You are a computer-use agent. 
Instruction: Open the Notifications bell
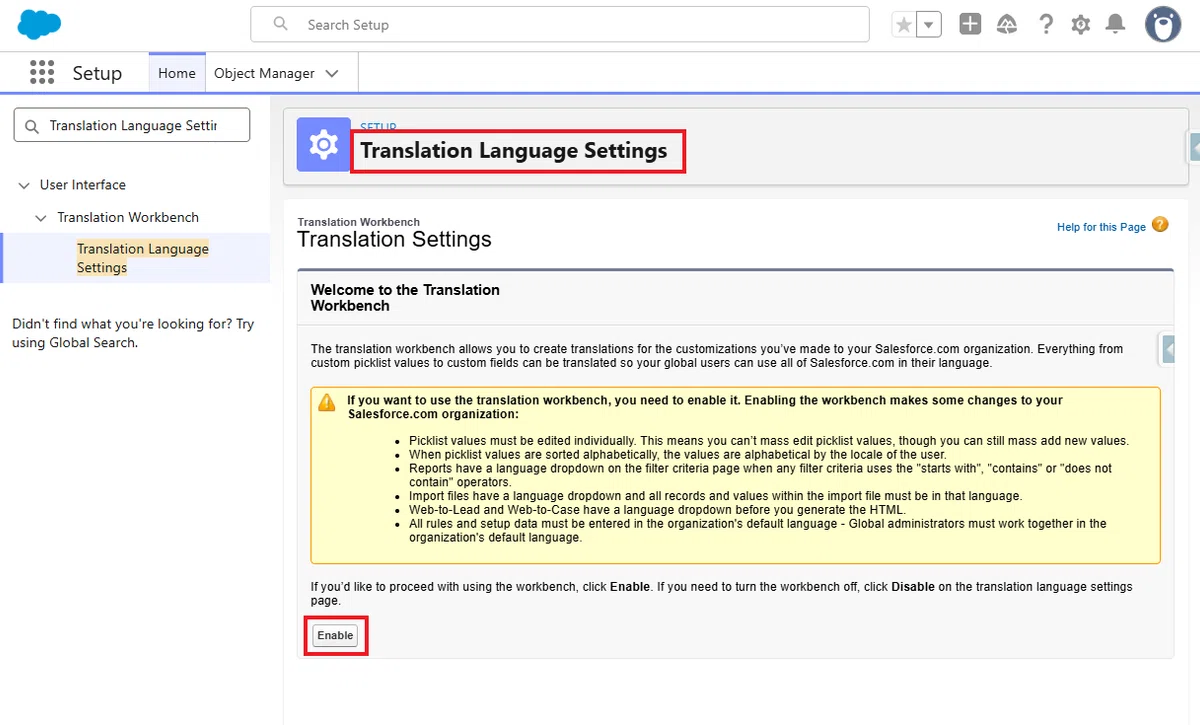coord(1115,25)
